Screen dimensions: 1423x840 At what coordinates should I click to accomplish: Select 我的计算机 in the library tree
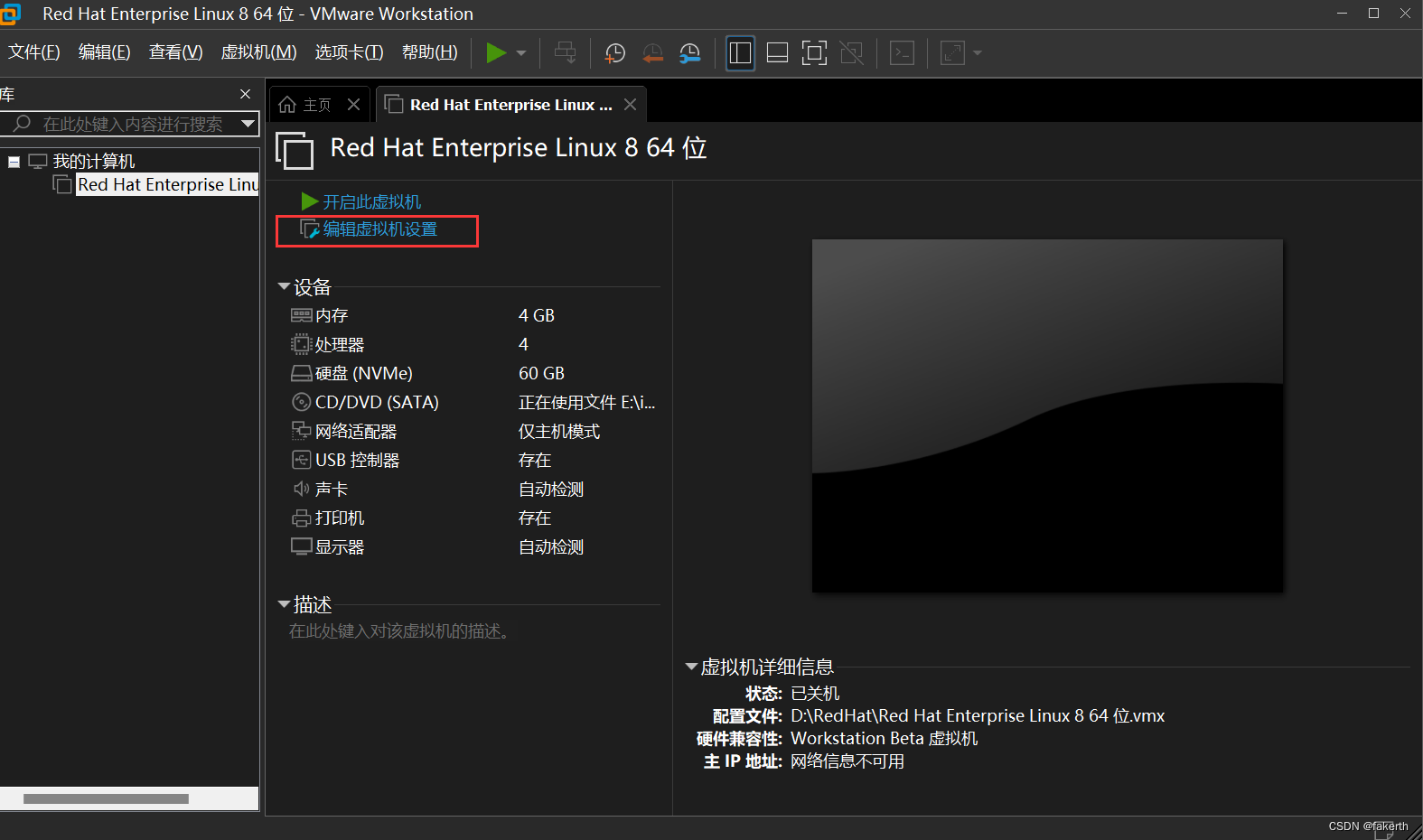(x=94, y=162)
